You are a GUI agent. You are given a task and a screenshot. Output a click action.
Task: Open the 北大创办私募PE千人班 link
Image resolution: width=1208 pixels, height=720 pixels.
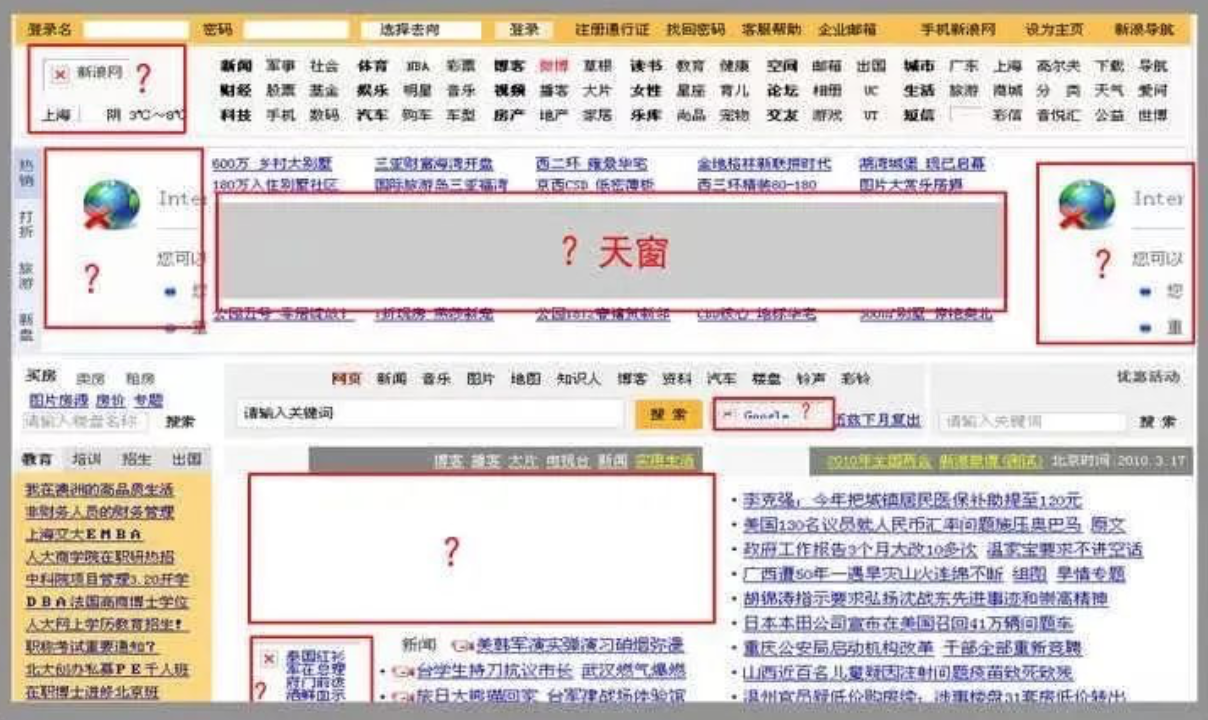(x=107, y=669)
